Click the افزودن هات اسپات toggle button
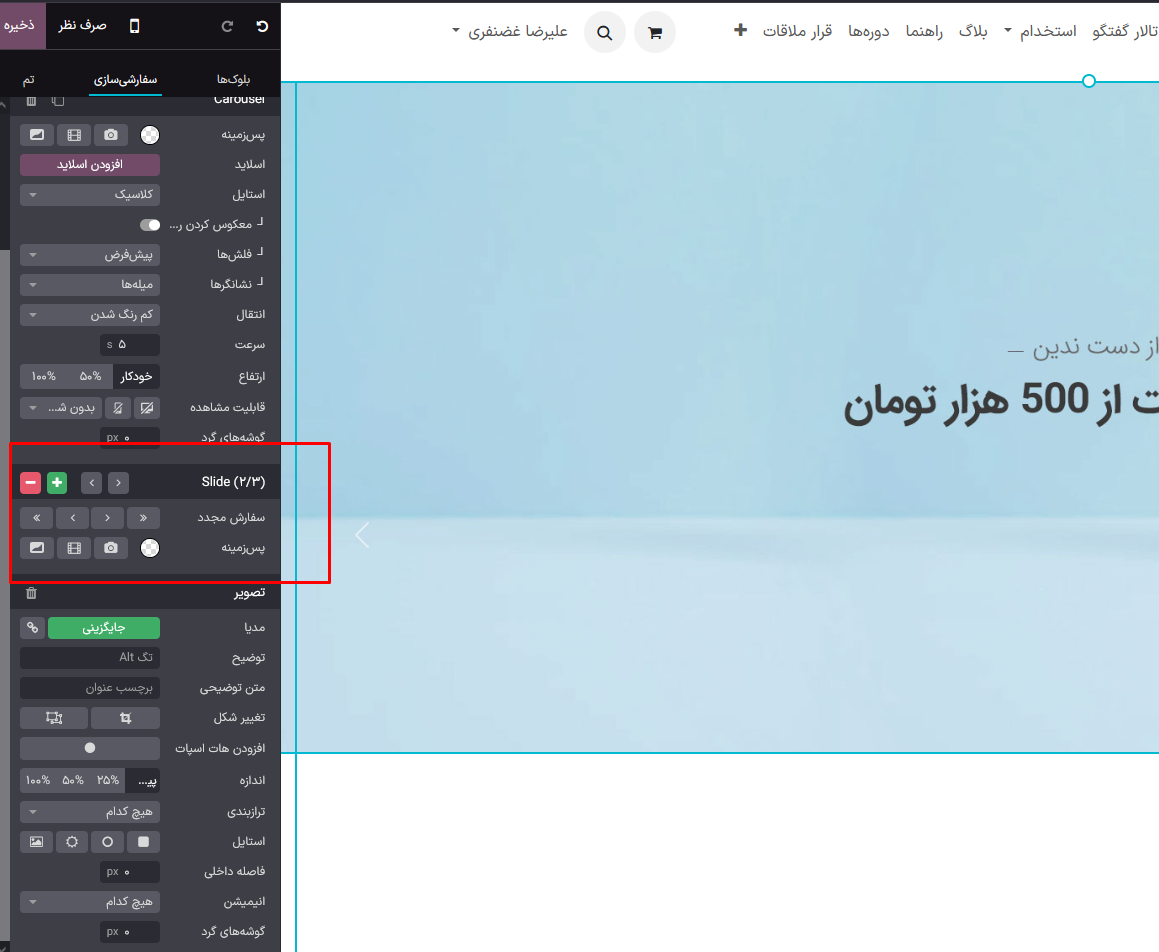The width and height of the screenshot is (1159, 952). (89, 748)
